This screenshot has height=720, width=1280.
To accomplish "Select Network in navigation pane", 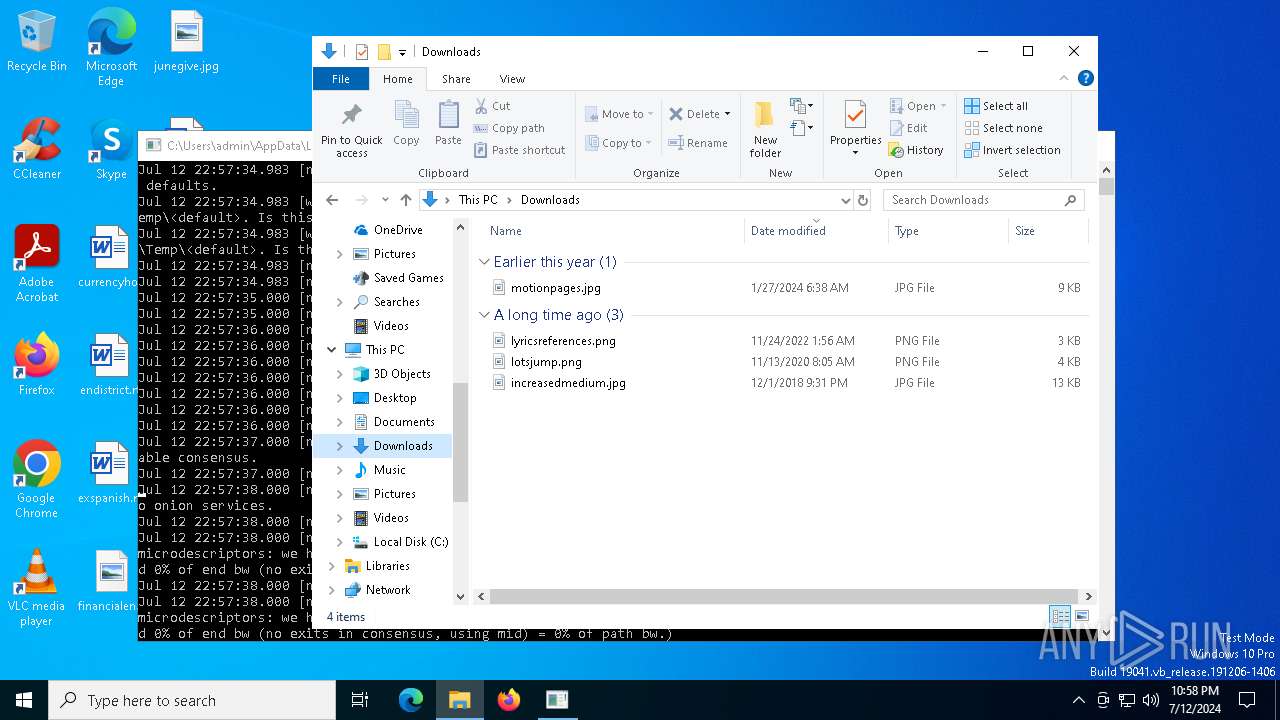I will pyautogui.click(x=388, y=590).
